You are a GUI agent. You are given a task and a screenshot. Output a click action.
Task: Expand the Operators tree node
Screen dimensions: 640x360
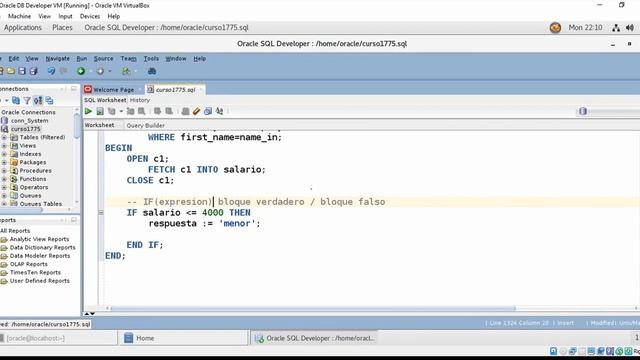pyautogui.click(x=4, y=187)
